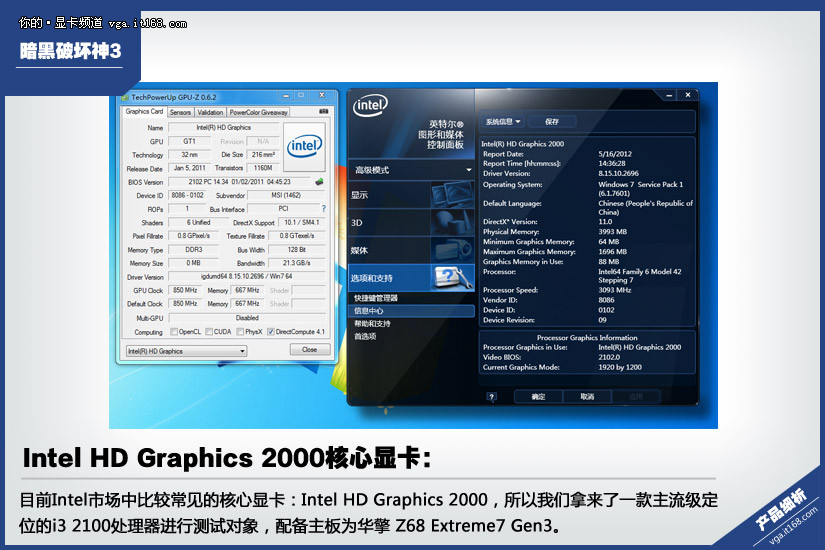Click the 取消 button
Viewport: 825px width, 550px height.
pyautogui.click(x=587, y=397)
